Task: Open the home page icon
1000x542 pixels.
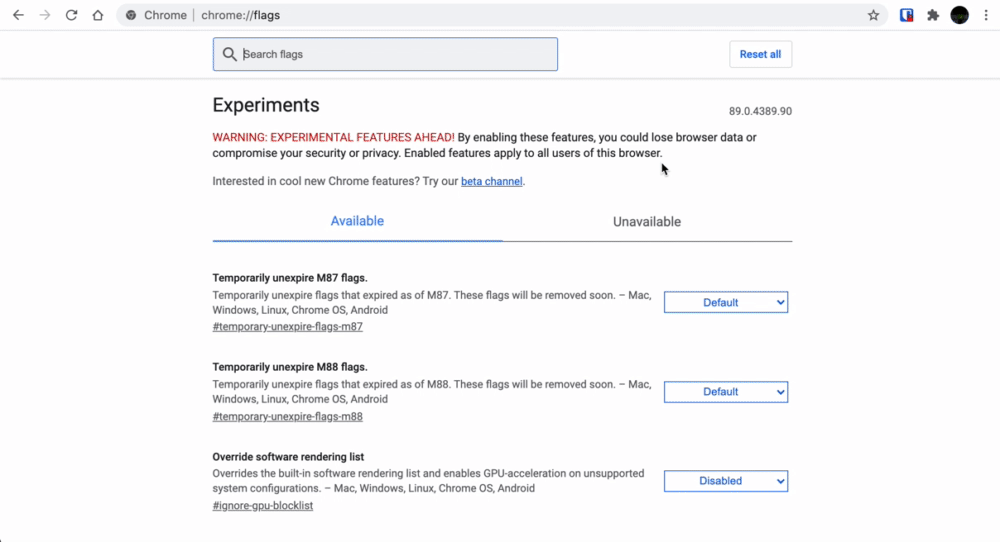Action: 98,15
